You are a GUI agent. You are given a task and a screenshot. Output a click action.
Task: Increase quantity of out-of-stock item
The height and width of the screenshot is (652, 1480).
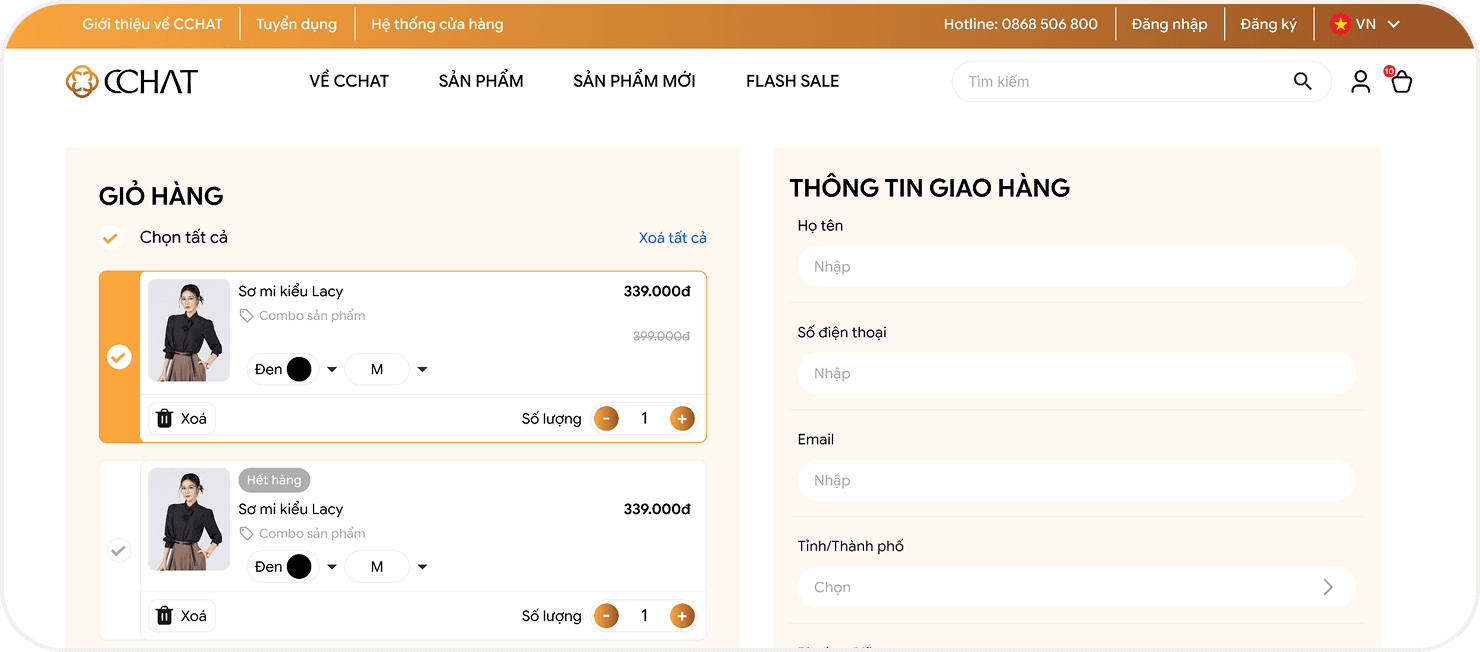(x=682, y=616)
